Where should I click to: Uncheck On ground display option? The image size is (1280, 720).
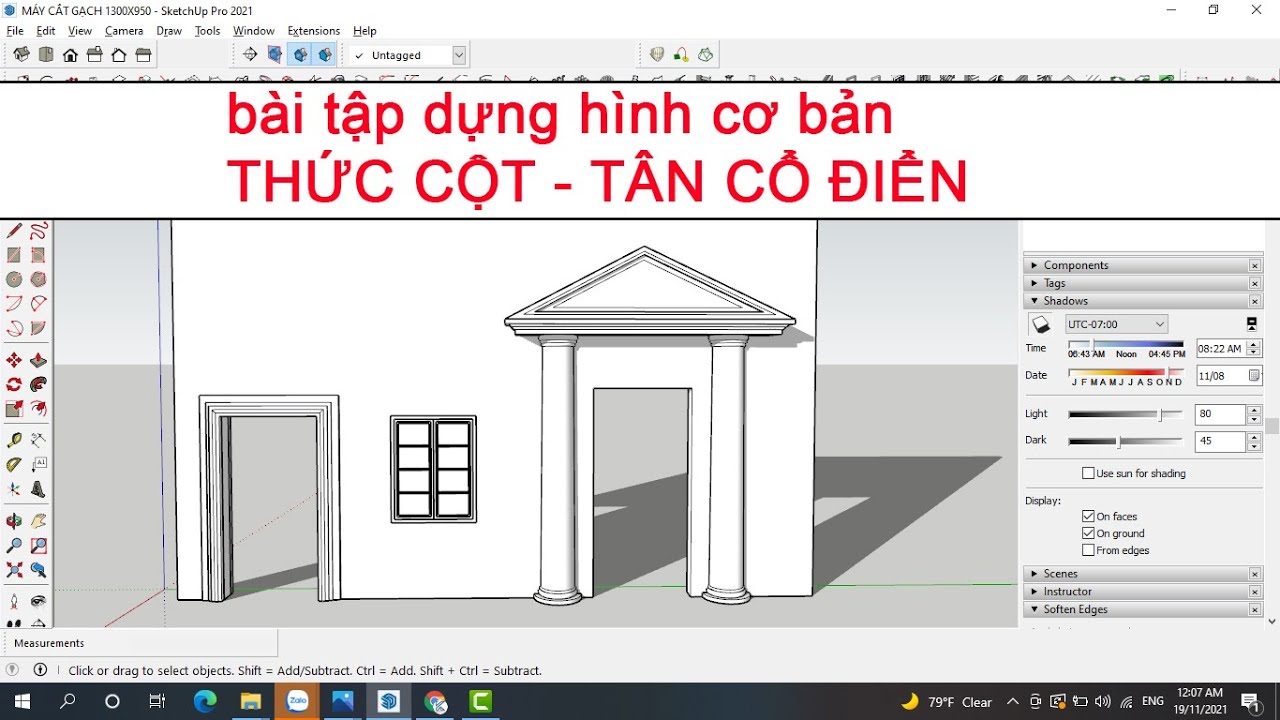(1088, 533)
